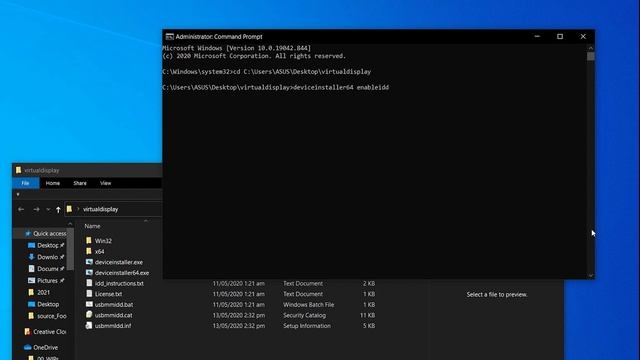Screen dimensions: 640x360
Task: Open Pictures in Quick access
Action: [x=47, y=281]
